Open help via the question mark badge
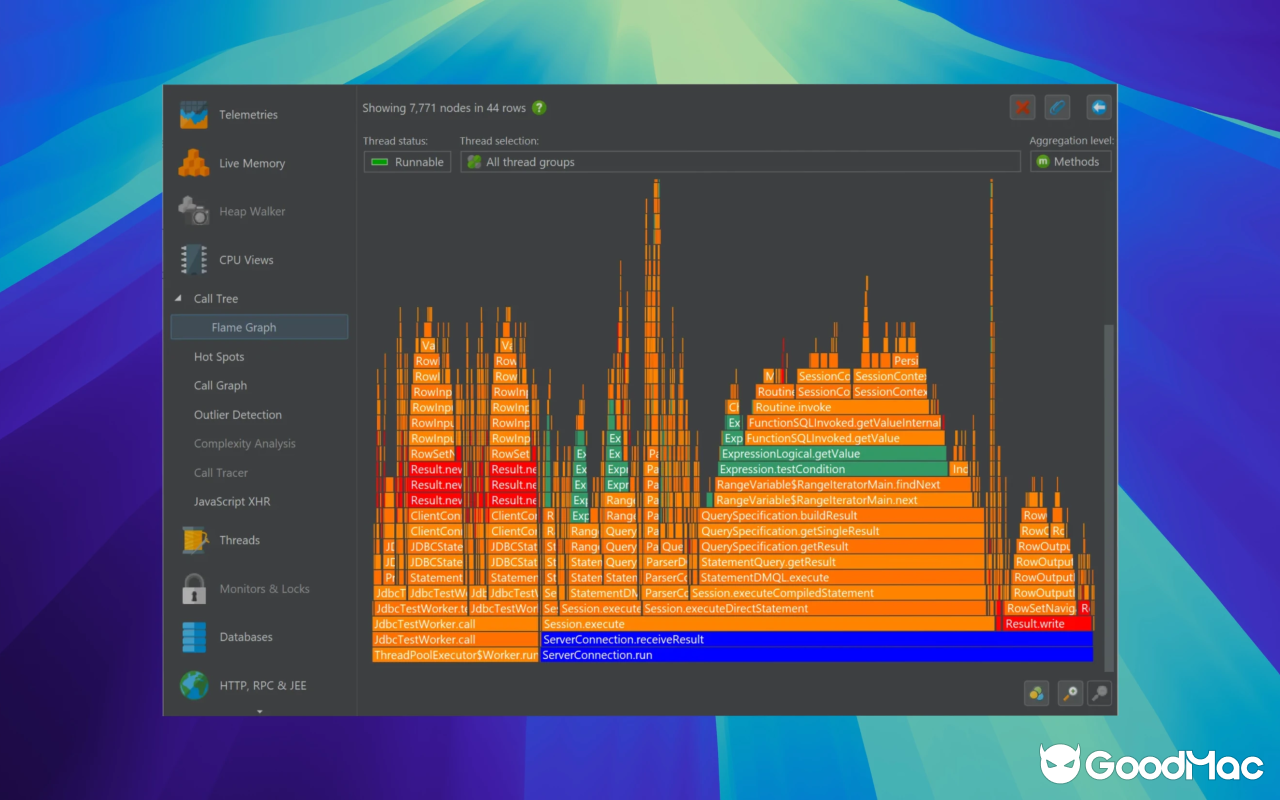Screen dimensions: 1280x800 539,108
